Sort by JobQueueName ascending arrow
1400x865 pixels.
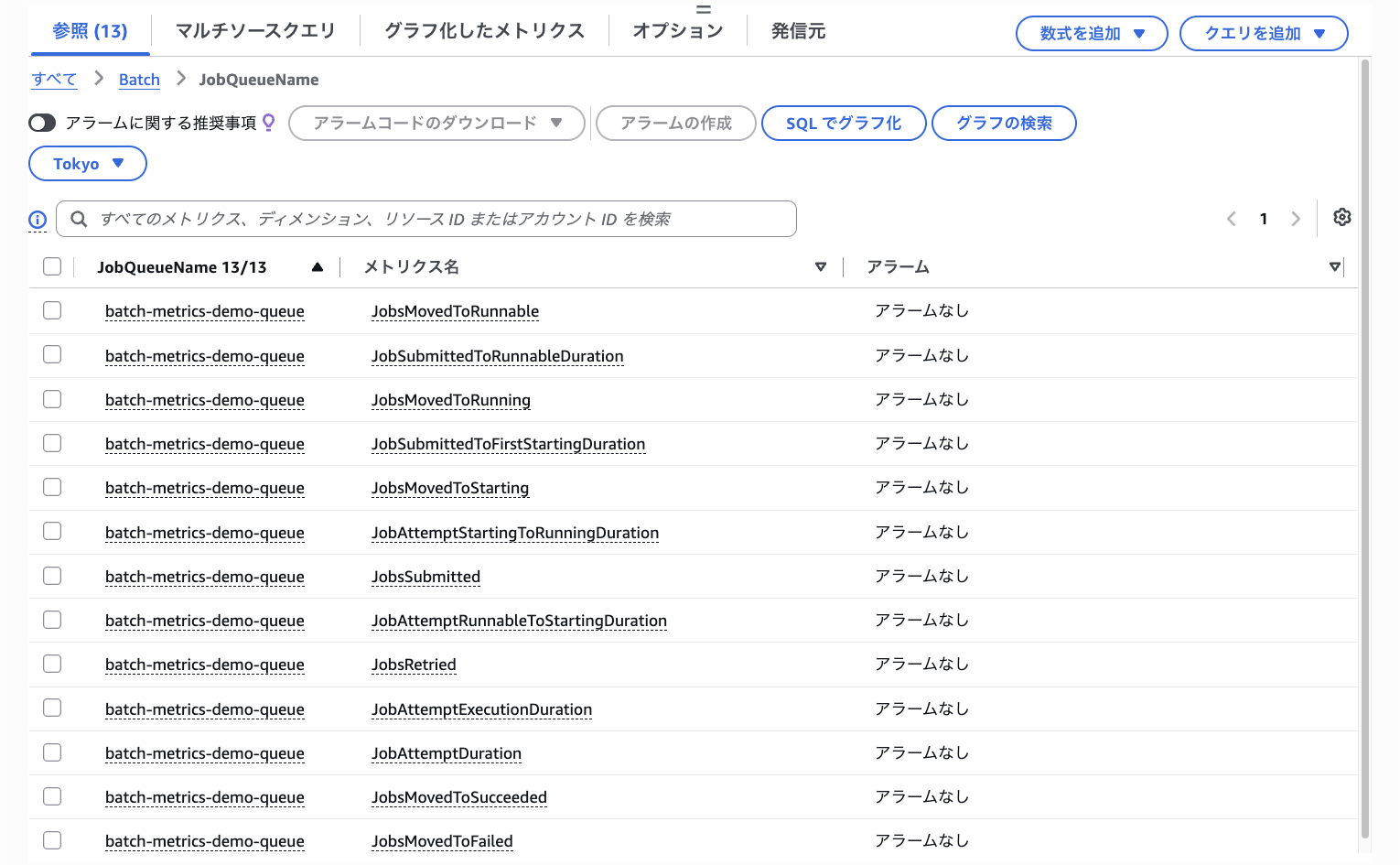318,267
